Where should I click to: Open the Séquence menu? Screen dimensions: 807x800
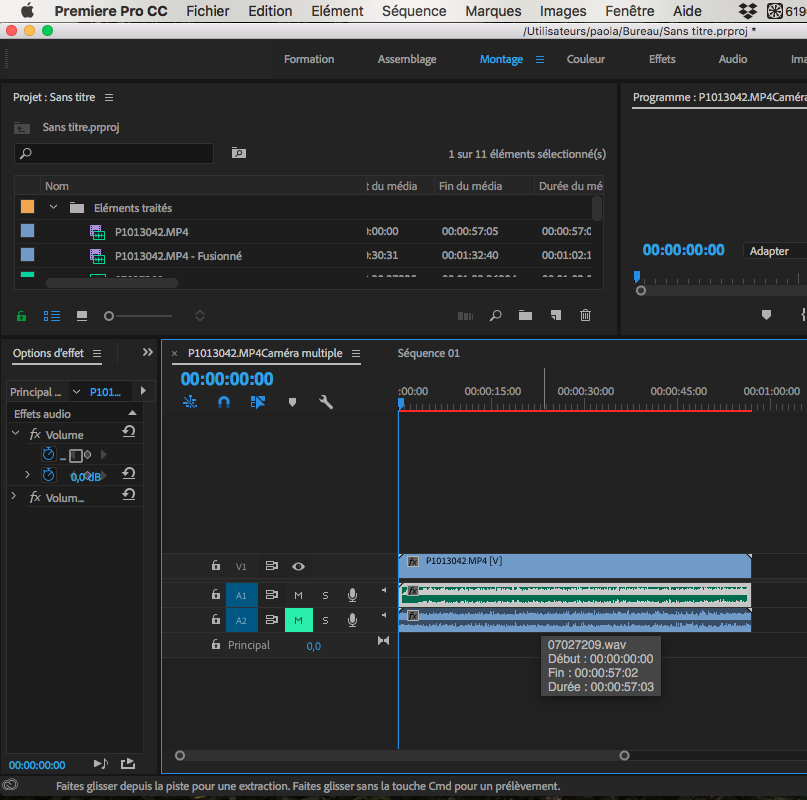click(x=414, y=11)
